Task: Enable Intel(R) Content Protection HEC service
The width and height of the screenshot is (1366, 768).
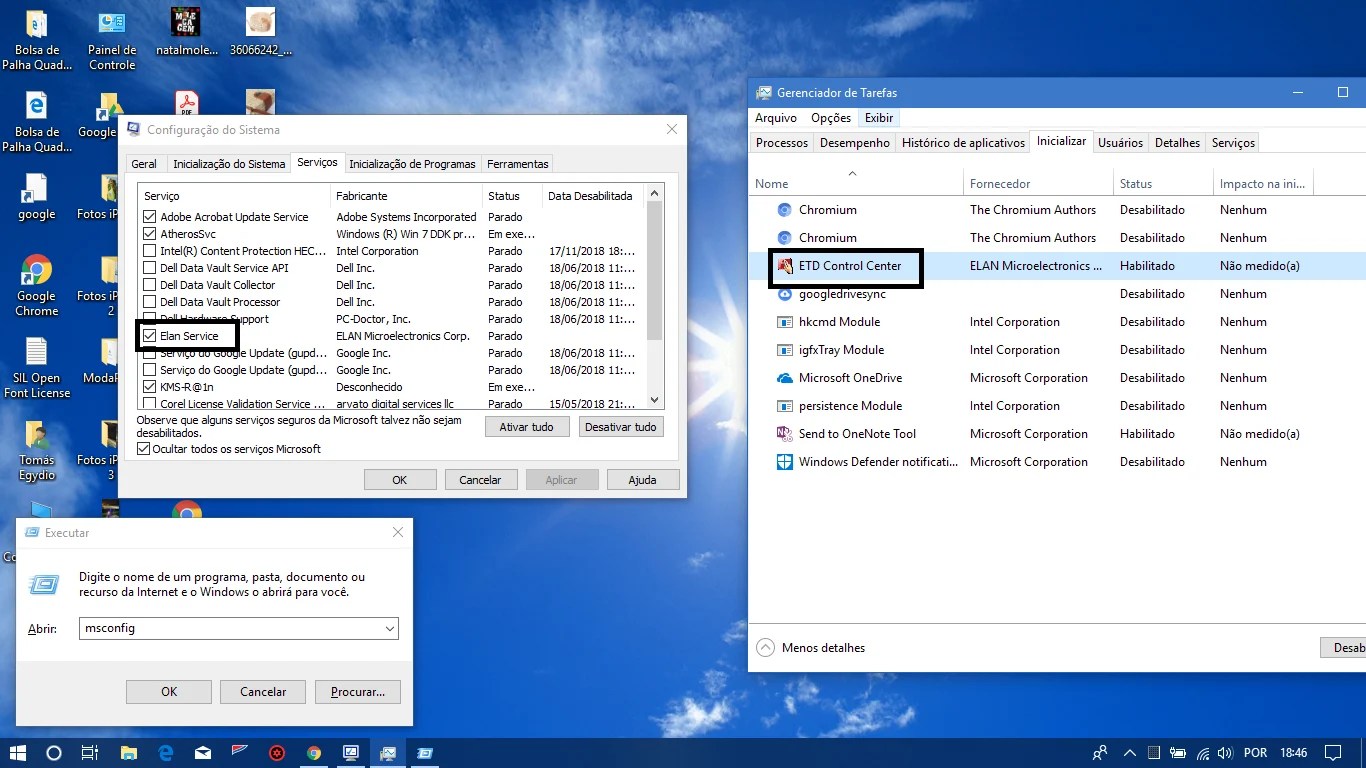Action: pos(150,251)
